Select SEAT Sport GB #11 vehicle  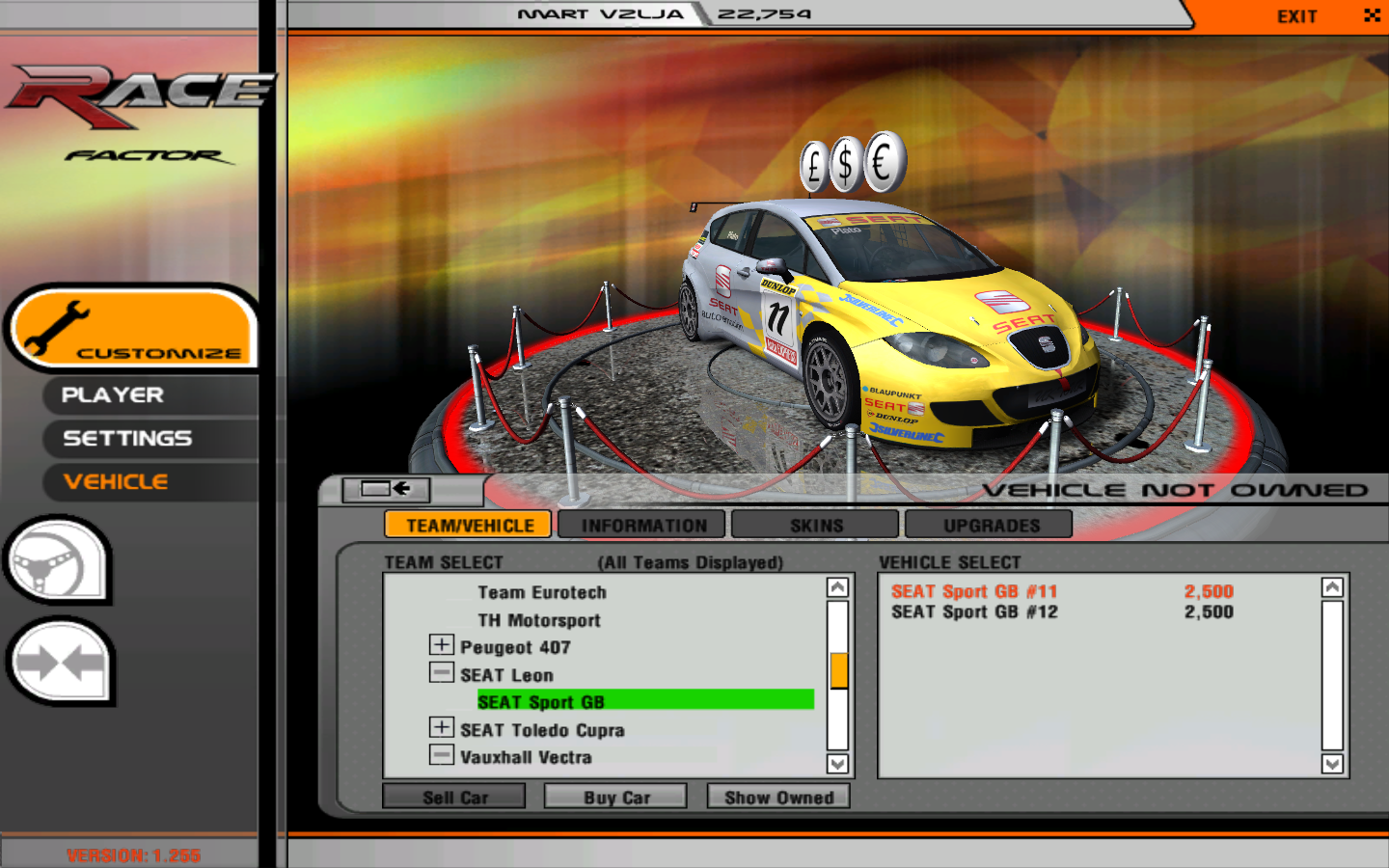(974, 591)
